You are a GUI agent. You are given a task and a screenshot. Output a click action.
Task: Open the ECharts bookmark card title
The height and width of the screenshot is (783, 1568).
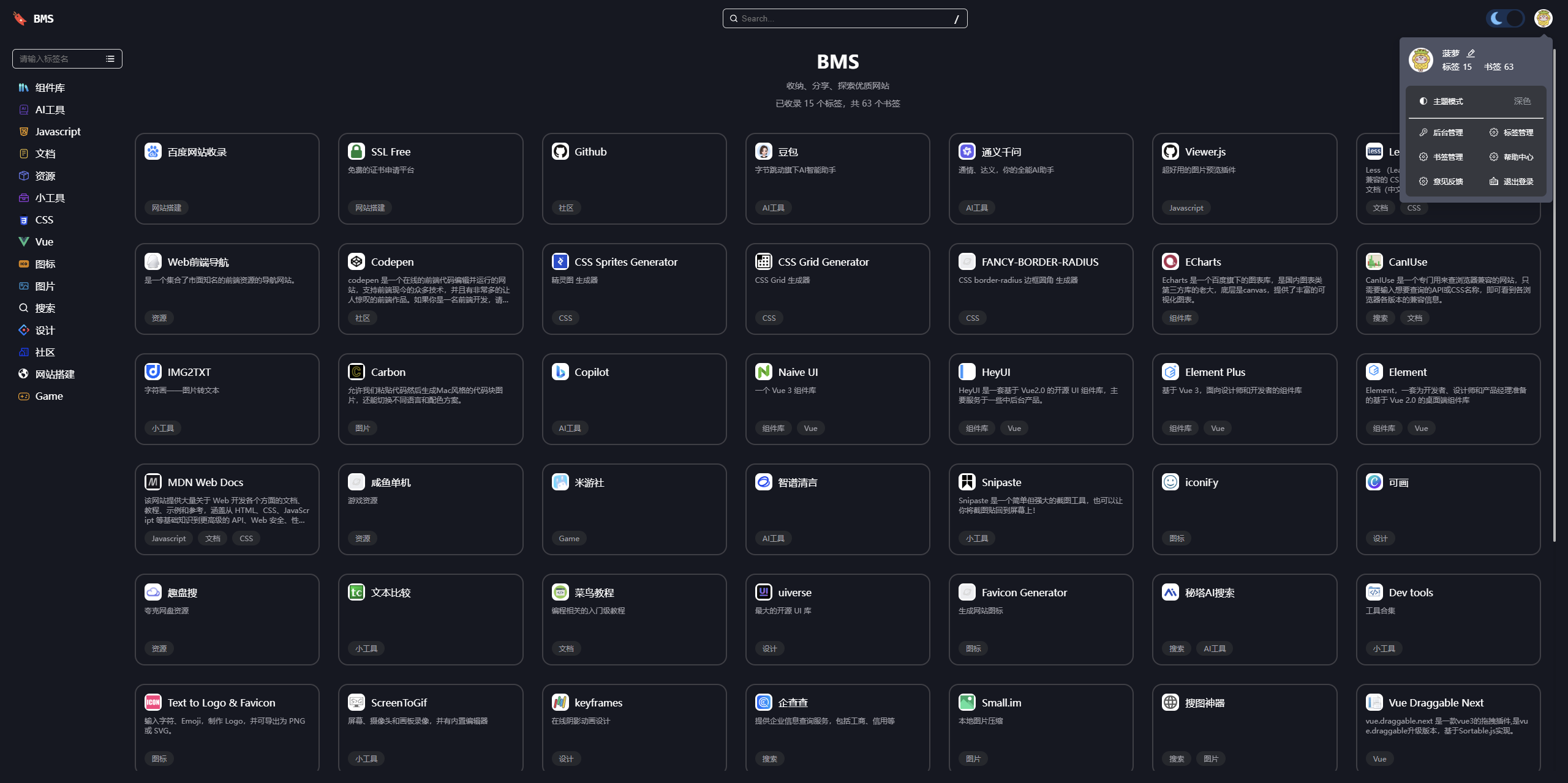pyautogui.click(x=1202, y=261)
